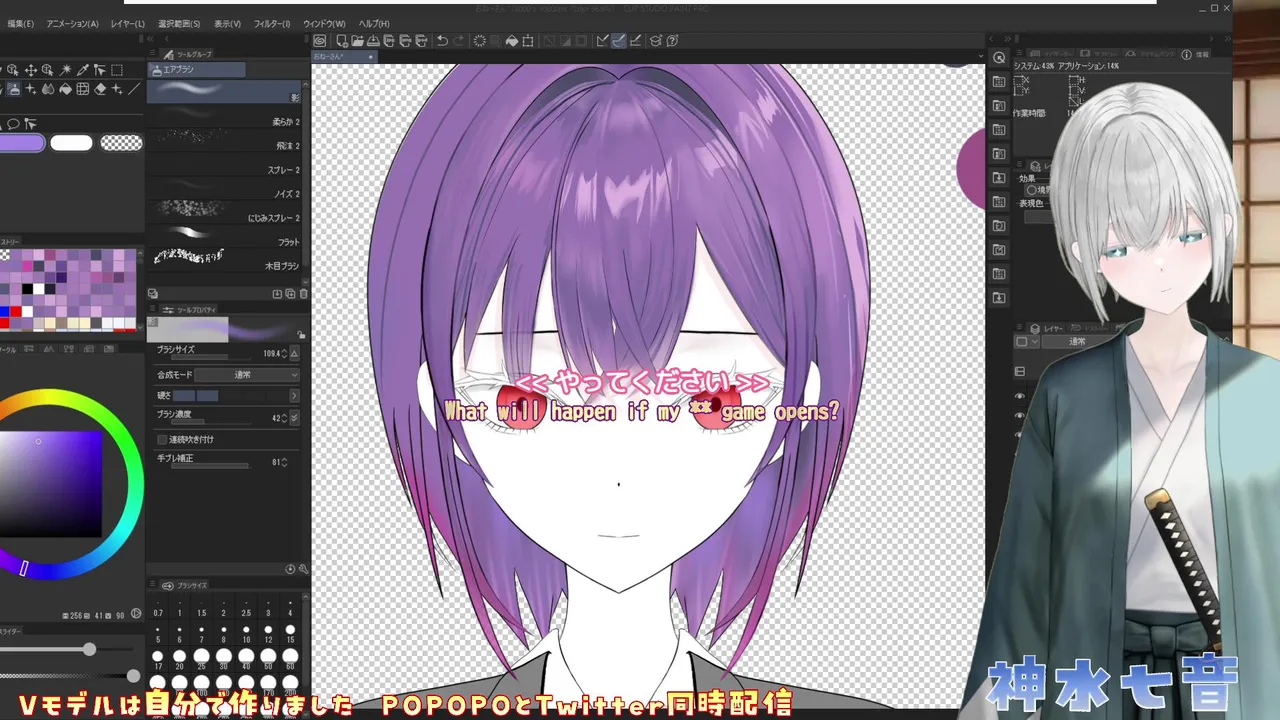1280x720 pixels.
Task: Select the speech Balloon tool
Action: [13, 124]
